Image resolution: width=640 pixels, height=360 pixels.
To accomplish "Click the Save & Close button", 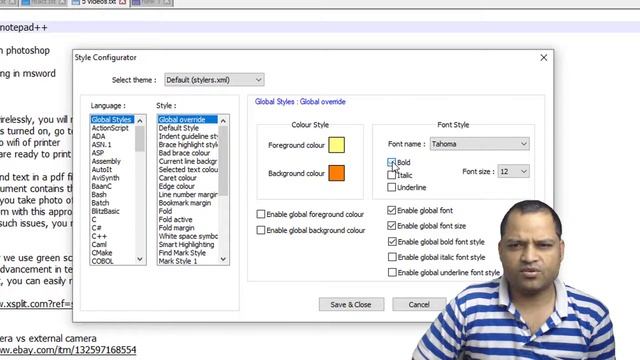I will pyautogui.click(x=351, y=304).
